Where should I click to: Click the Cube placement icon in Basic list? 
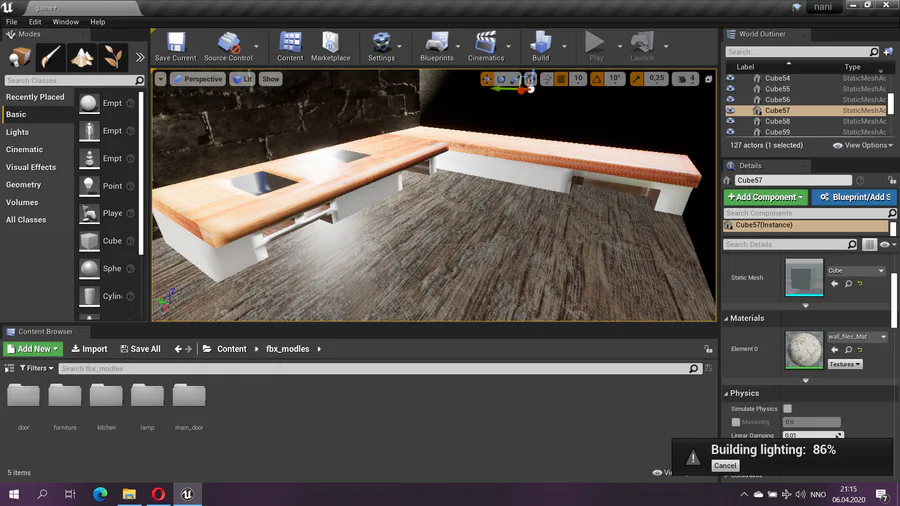pyautogui.click(x=89, y=241)
